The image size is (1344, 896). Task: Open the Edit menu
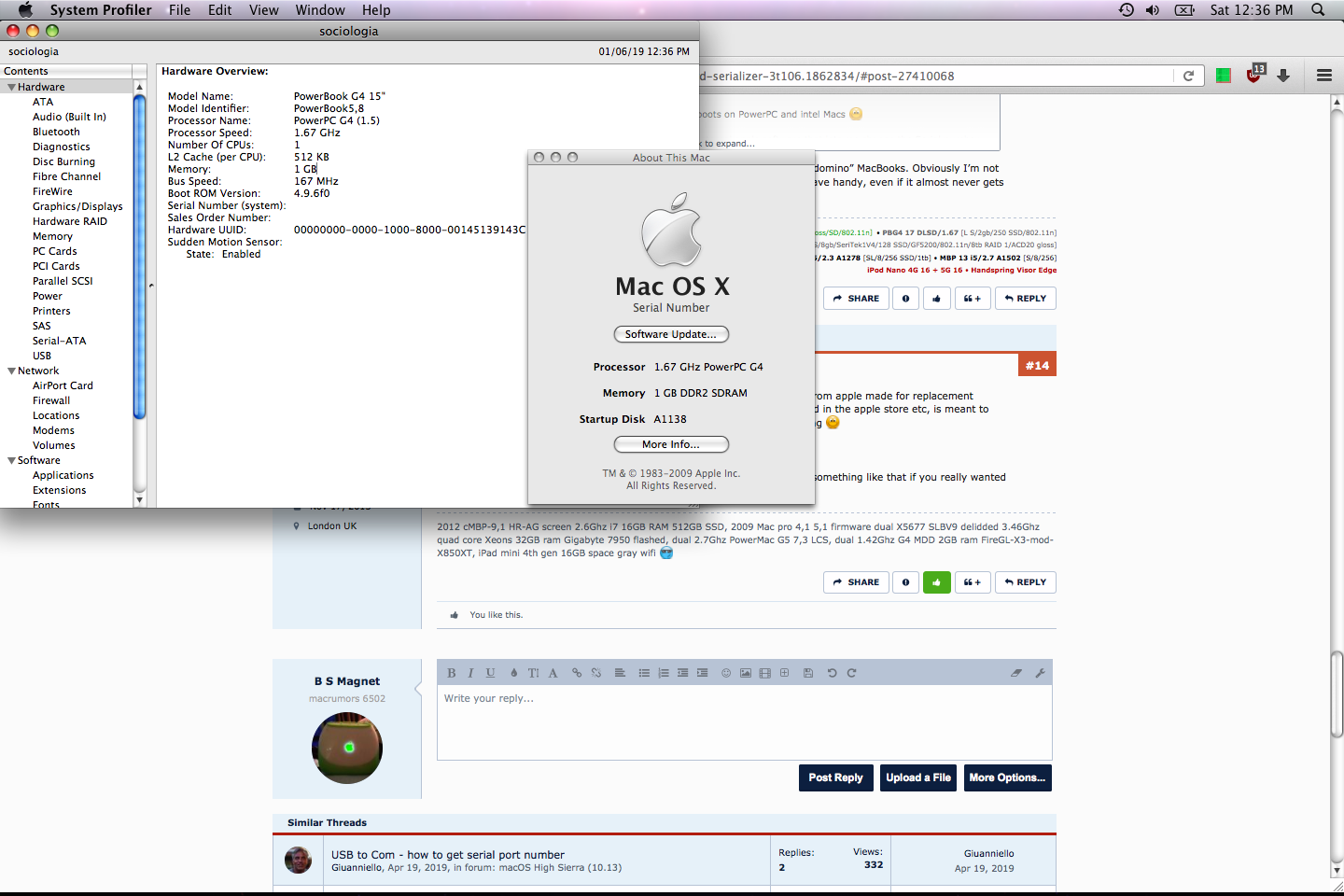220,10
